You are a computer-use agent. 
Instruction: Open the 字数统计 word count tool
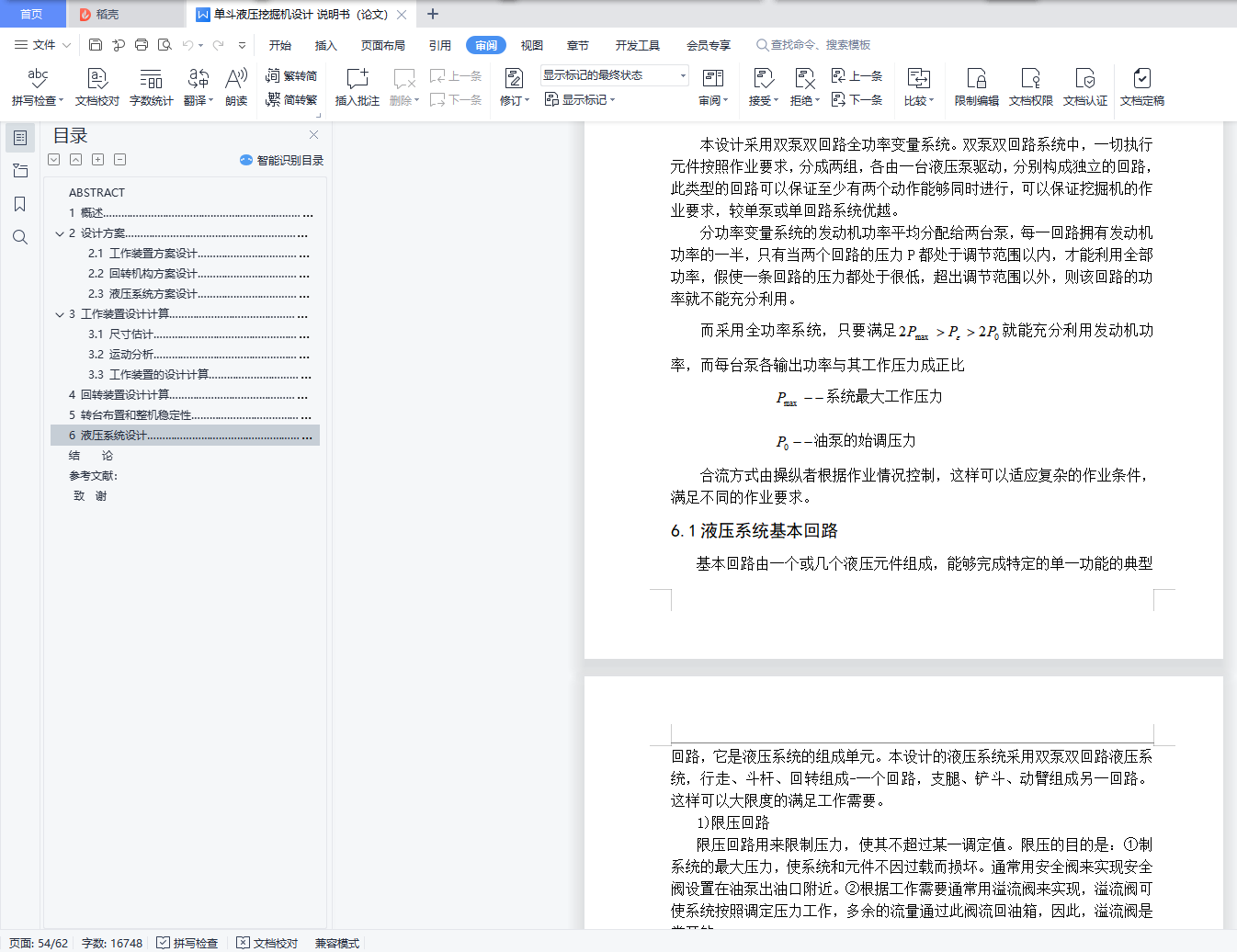click(152, 87)
